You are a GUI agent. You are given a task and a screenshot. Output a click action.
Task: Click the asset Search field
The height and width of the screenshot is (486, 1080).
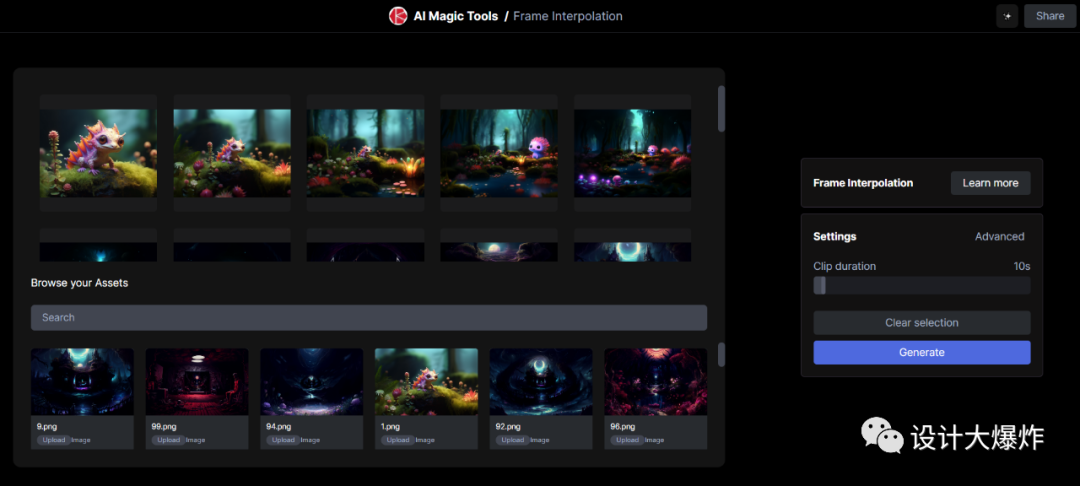[368, 317]
